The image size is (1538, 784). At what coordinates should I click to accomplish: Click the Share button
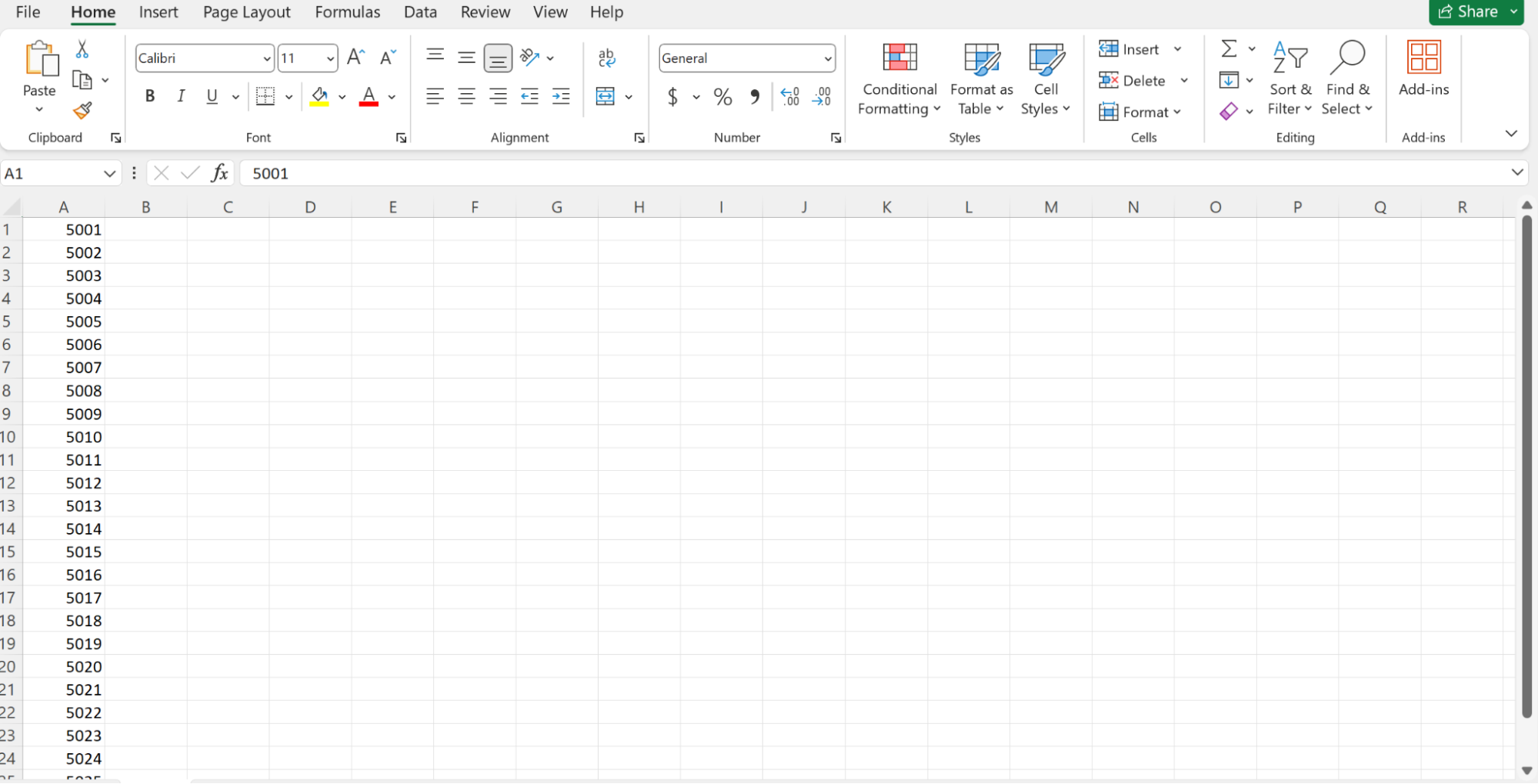click(x=1468, y=12)
